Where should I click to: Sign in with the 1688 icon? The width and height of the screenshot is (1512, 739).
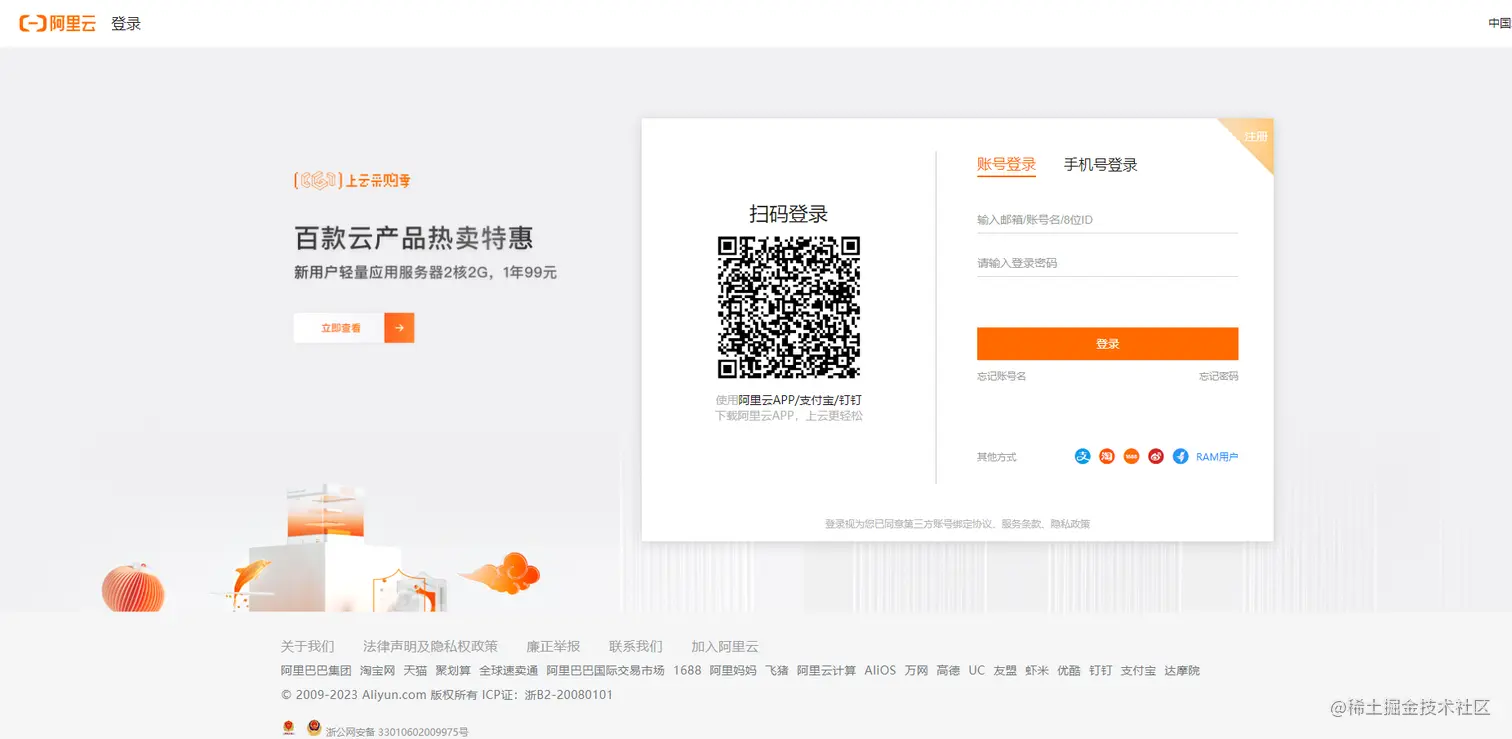tap(1131, 456)
